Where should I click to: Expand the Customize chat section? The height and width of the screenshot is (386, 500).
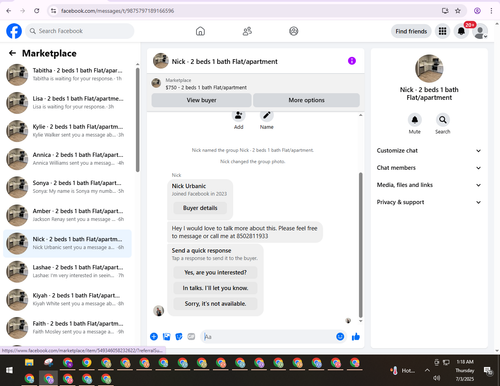pyautogui.click(x=429, y=151)
